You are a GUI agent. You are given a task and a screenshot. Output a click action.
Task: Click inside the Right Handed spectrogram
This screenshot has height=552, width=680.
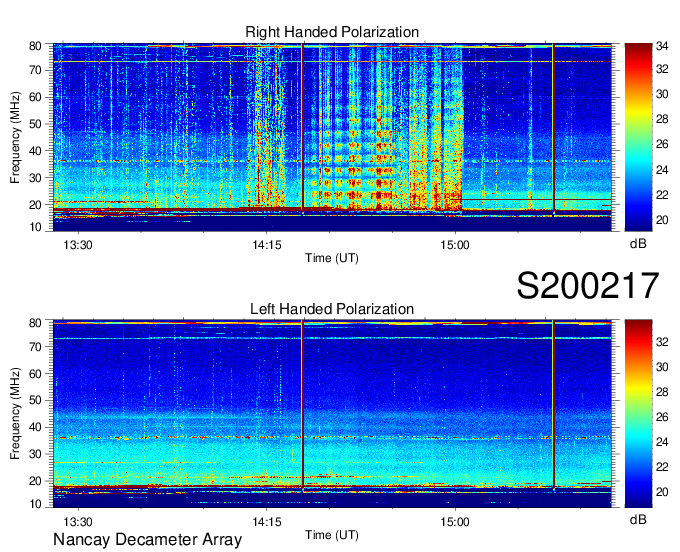(x=332, y=137)
